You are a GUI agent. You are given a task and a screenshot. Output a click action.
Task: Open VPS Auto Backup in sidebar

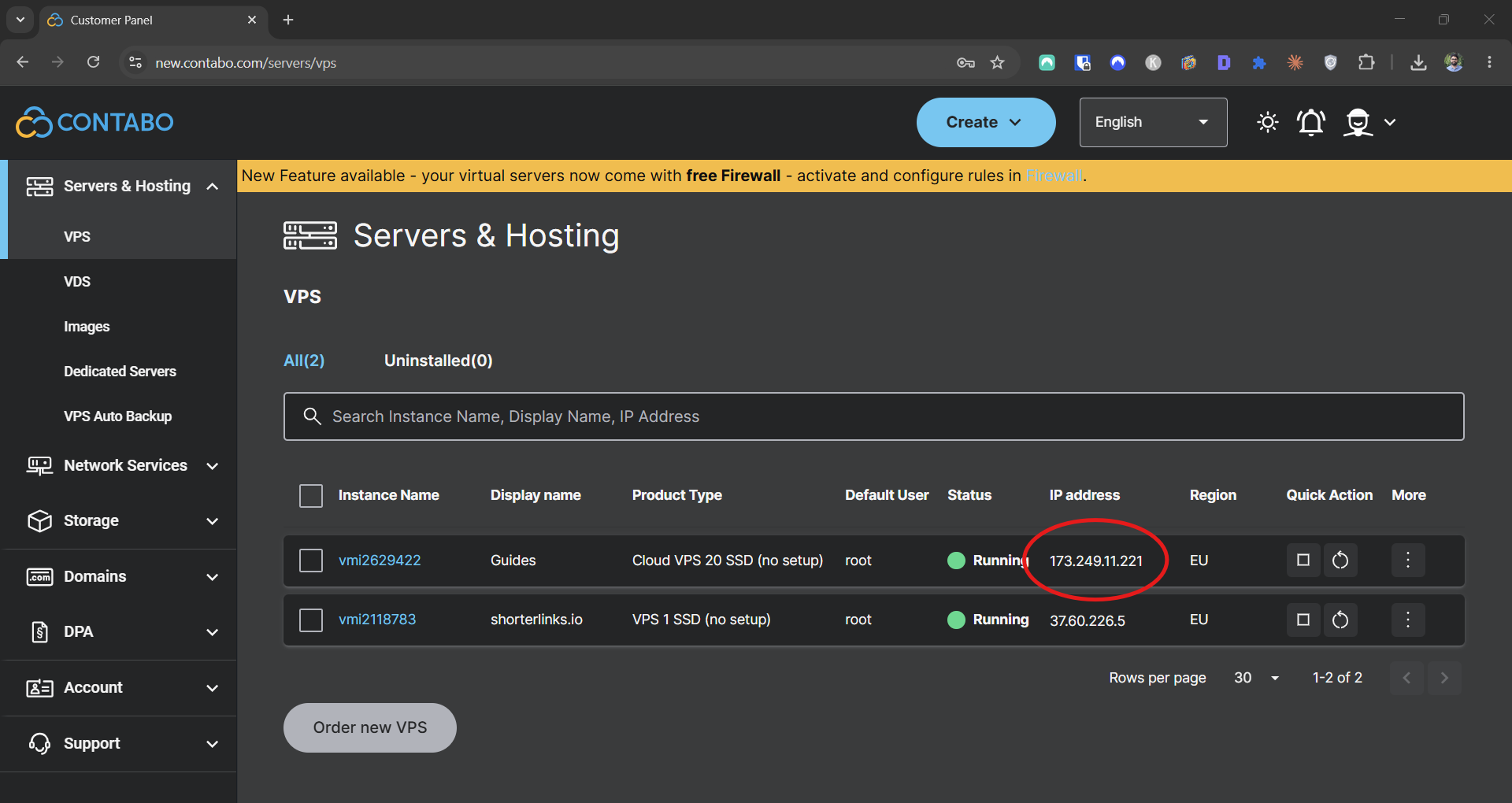pyautogui.click(x=117, y=416)
